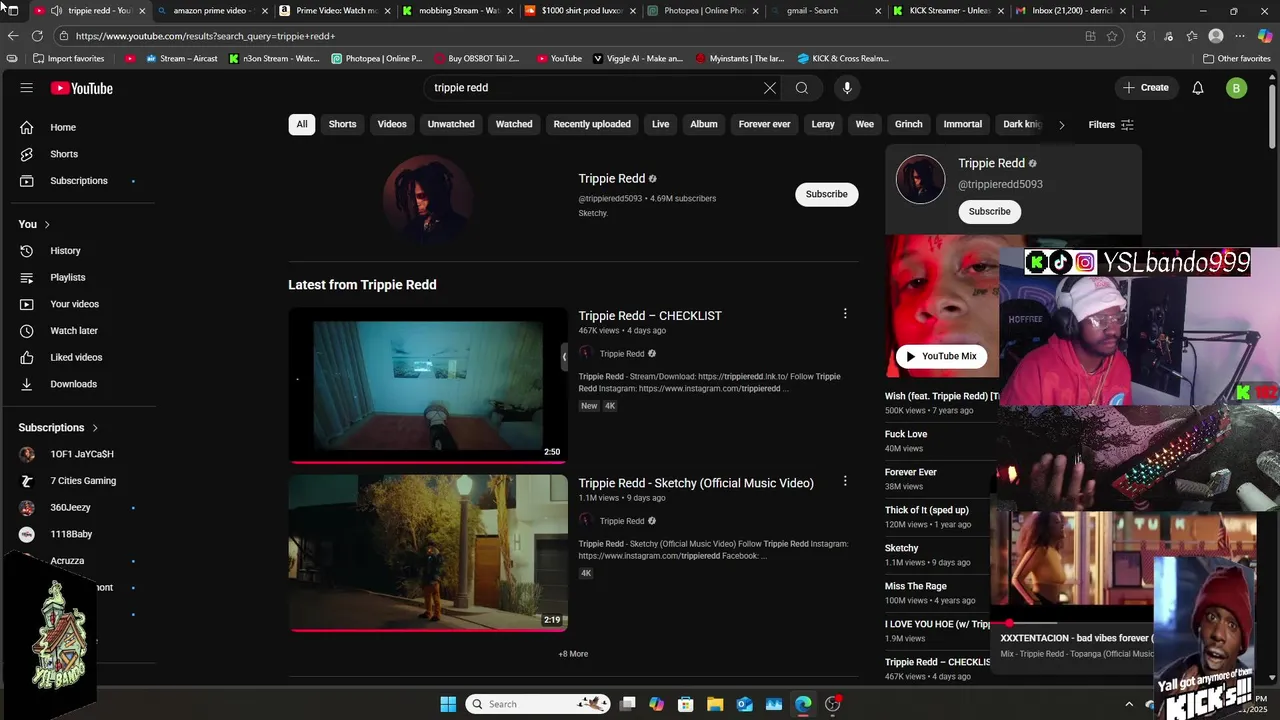Switch to Prime Video: Watch tab
The image size is (1280, 720).
pos(335,11)
